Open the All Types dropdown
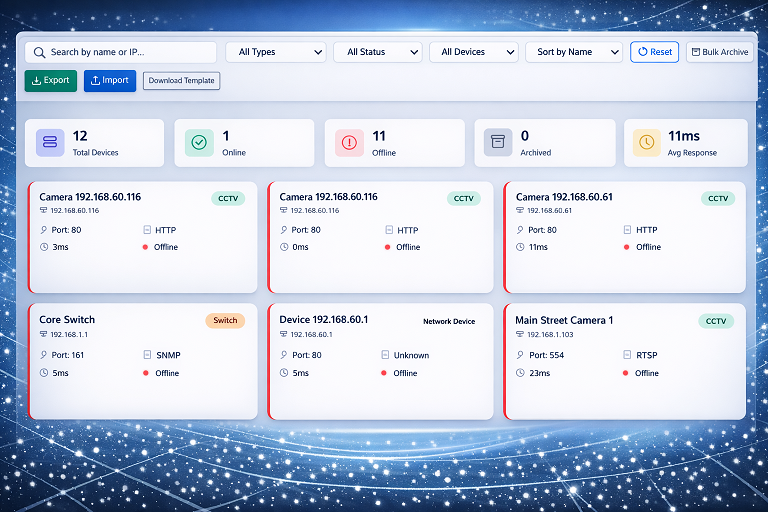 pyautogui.click(x=275, y=52)
